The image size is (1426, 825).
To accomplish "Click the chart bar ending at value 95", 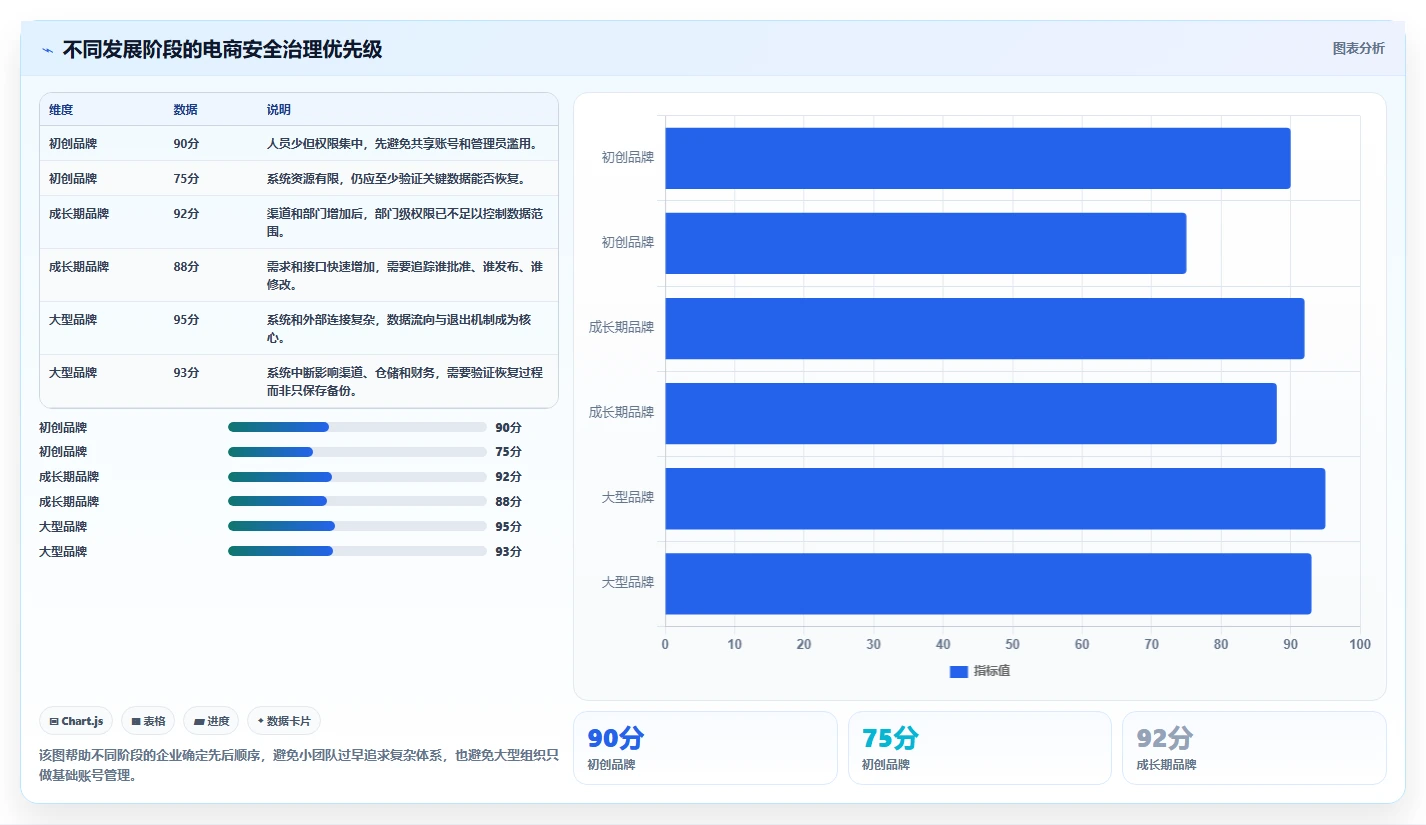I will coord(995,498).
